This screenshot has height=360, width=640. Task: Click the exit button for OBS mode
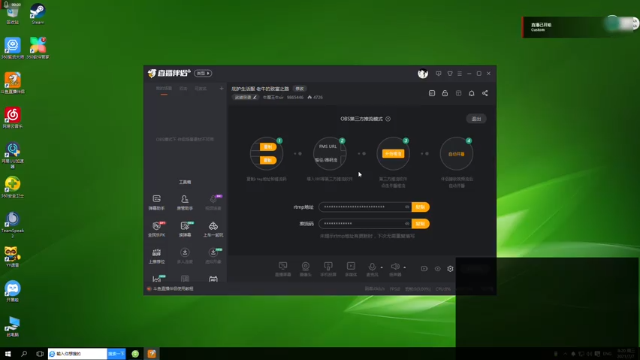pyautogui.click(x=476, y=119)
